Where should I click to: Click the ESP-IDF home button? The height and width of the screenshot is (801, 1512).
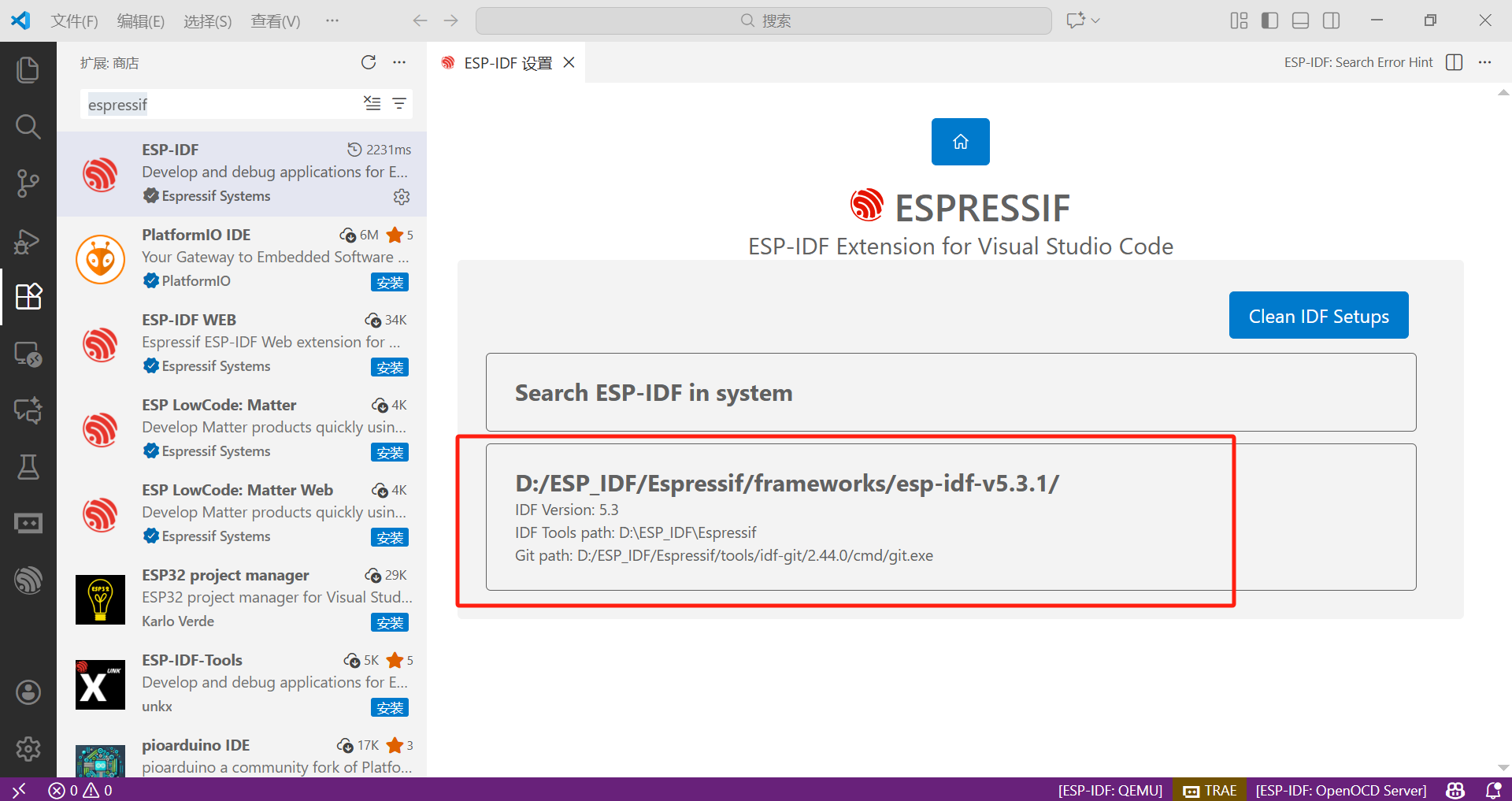[961, 142]
